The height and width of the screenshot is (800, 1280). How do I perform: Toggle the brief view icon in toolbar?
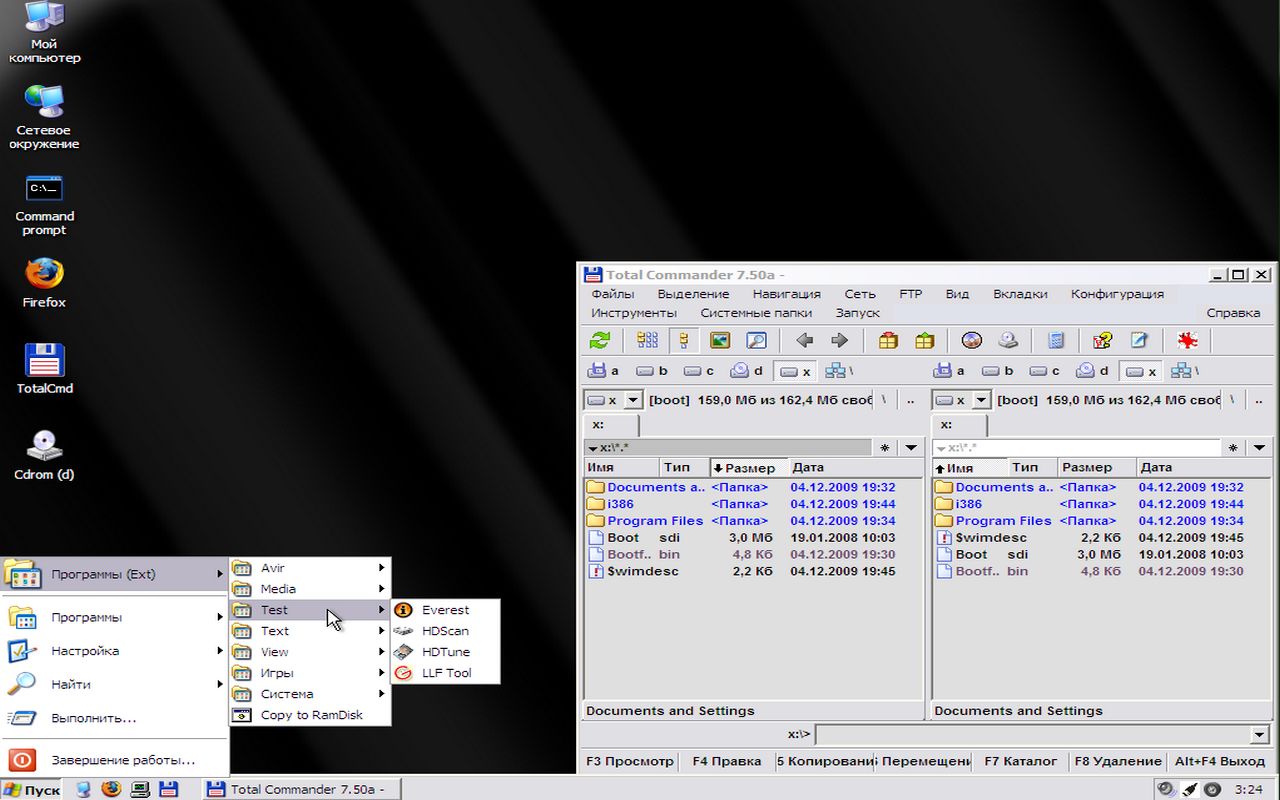click(647, 341)
